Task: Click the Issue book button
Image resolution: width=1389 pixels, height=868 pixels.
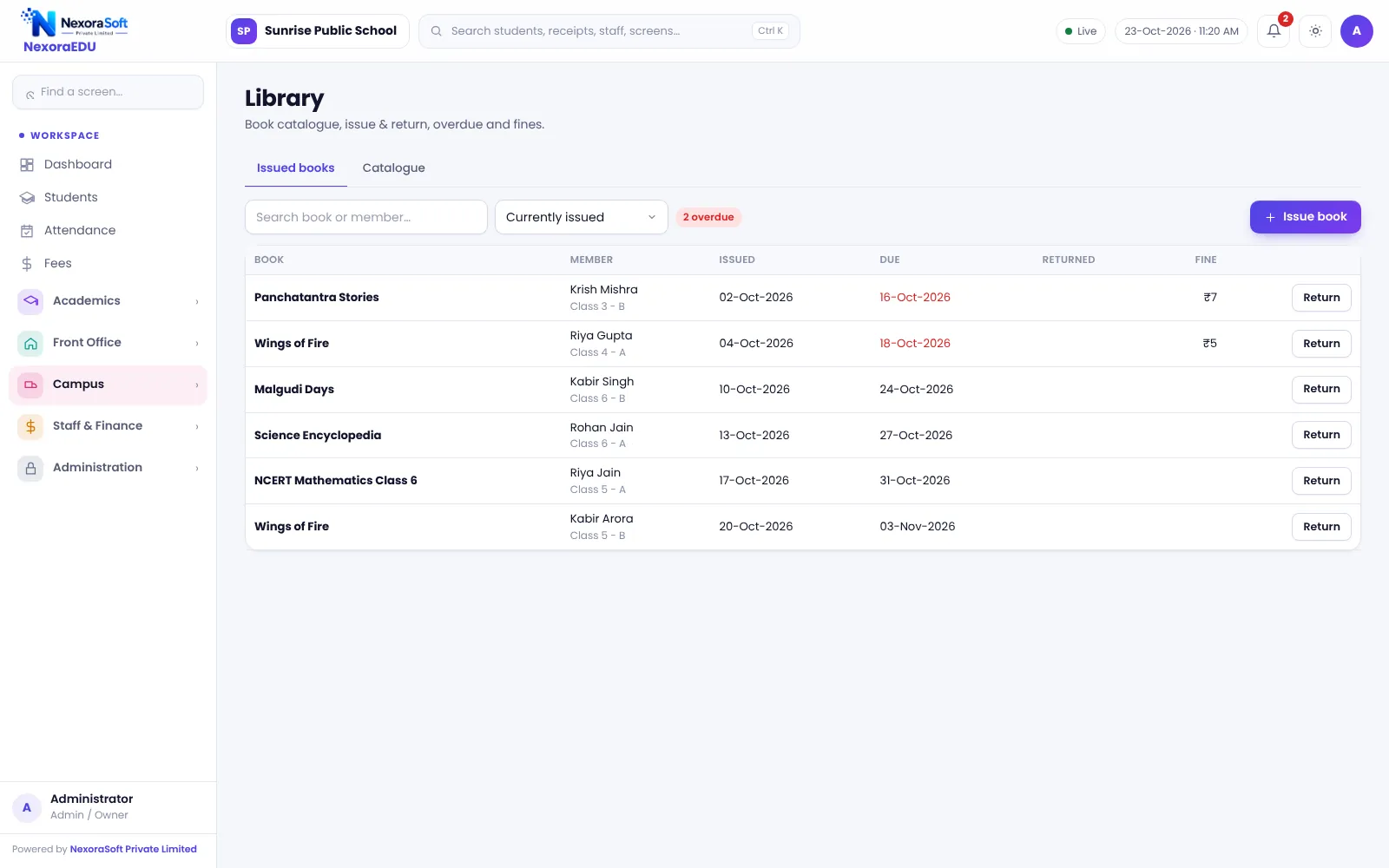Action: tap(1305, 217)
